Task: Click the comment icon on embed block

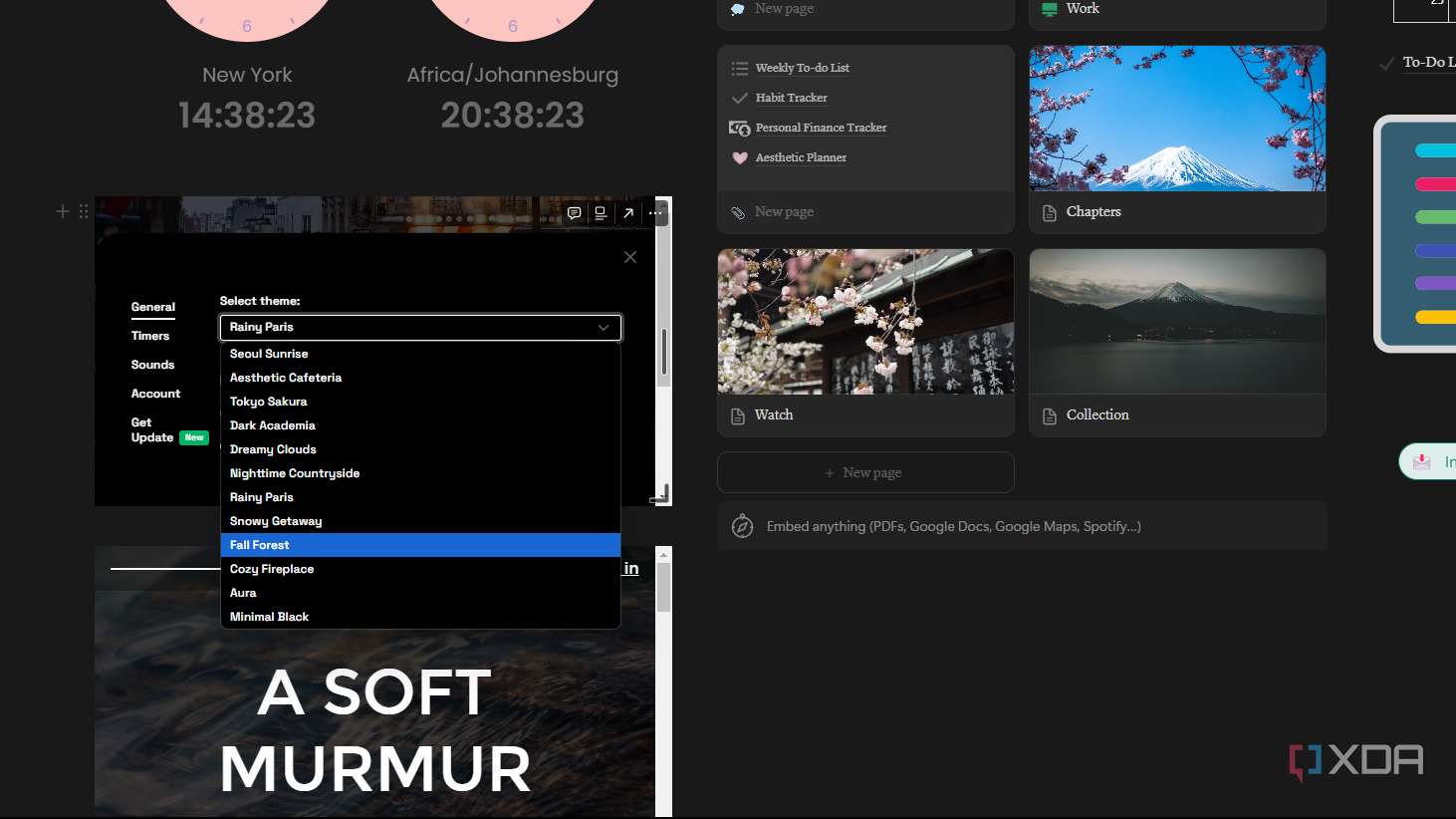Action: (574, 213)
